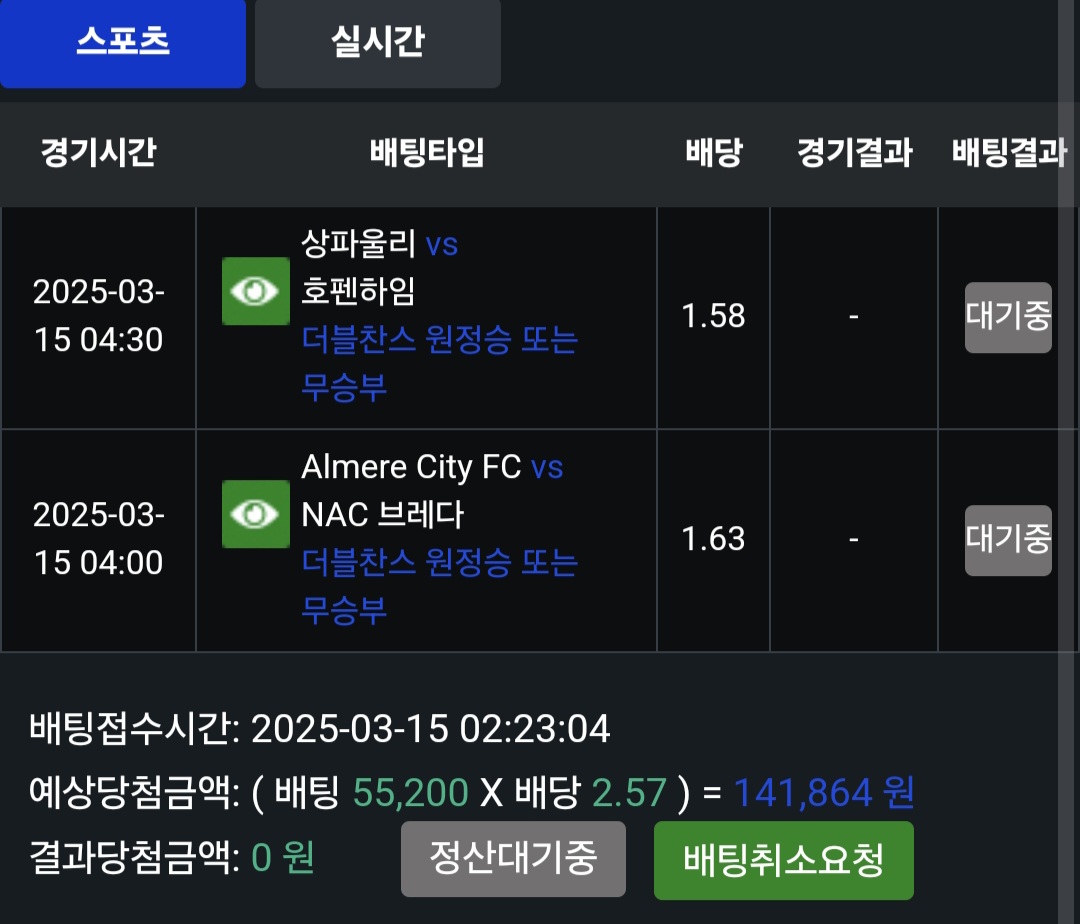Click the 경기시간 column header
Screen dimensions: 1080x924
[98, 154]
